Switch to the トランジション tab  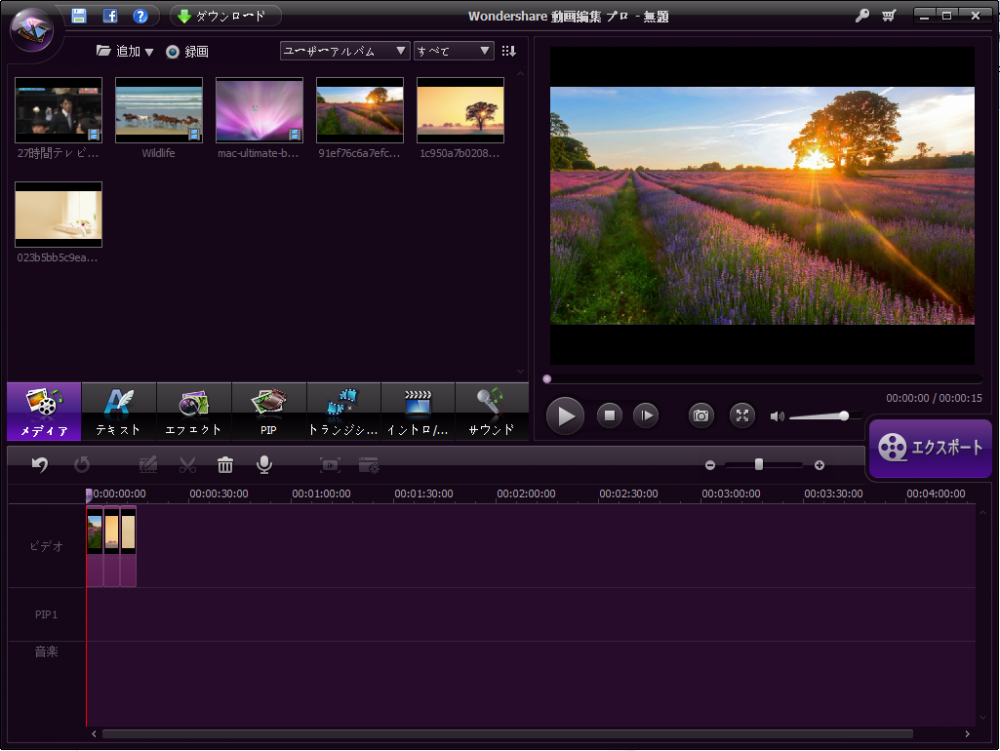pos(343,411)
